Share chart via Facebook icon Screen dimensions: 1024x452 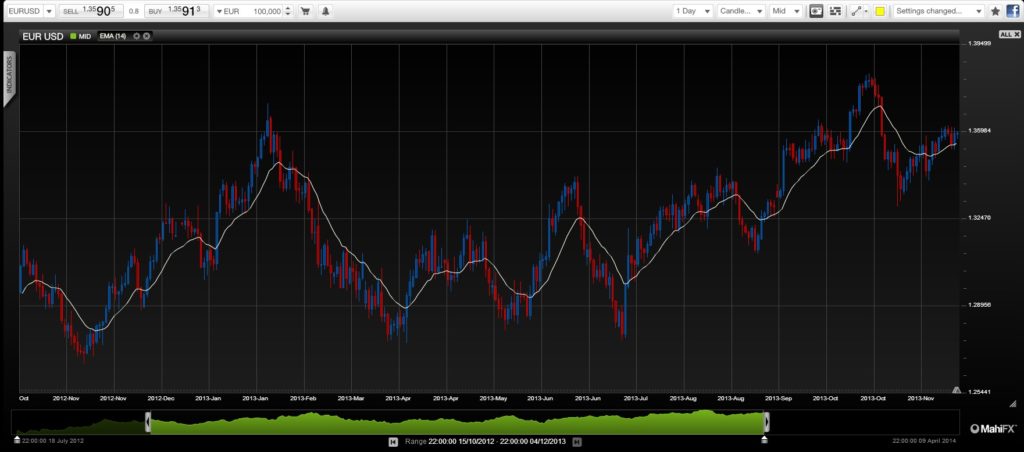(x=1012, y=11)
